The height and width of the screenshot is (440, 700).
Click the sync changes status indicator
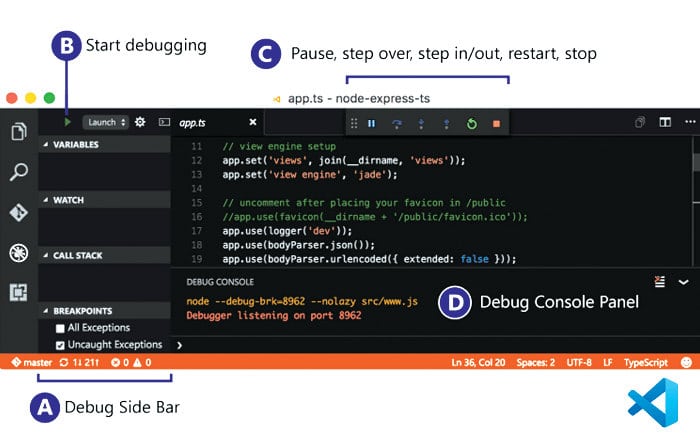click(x=79, y=362)
